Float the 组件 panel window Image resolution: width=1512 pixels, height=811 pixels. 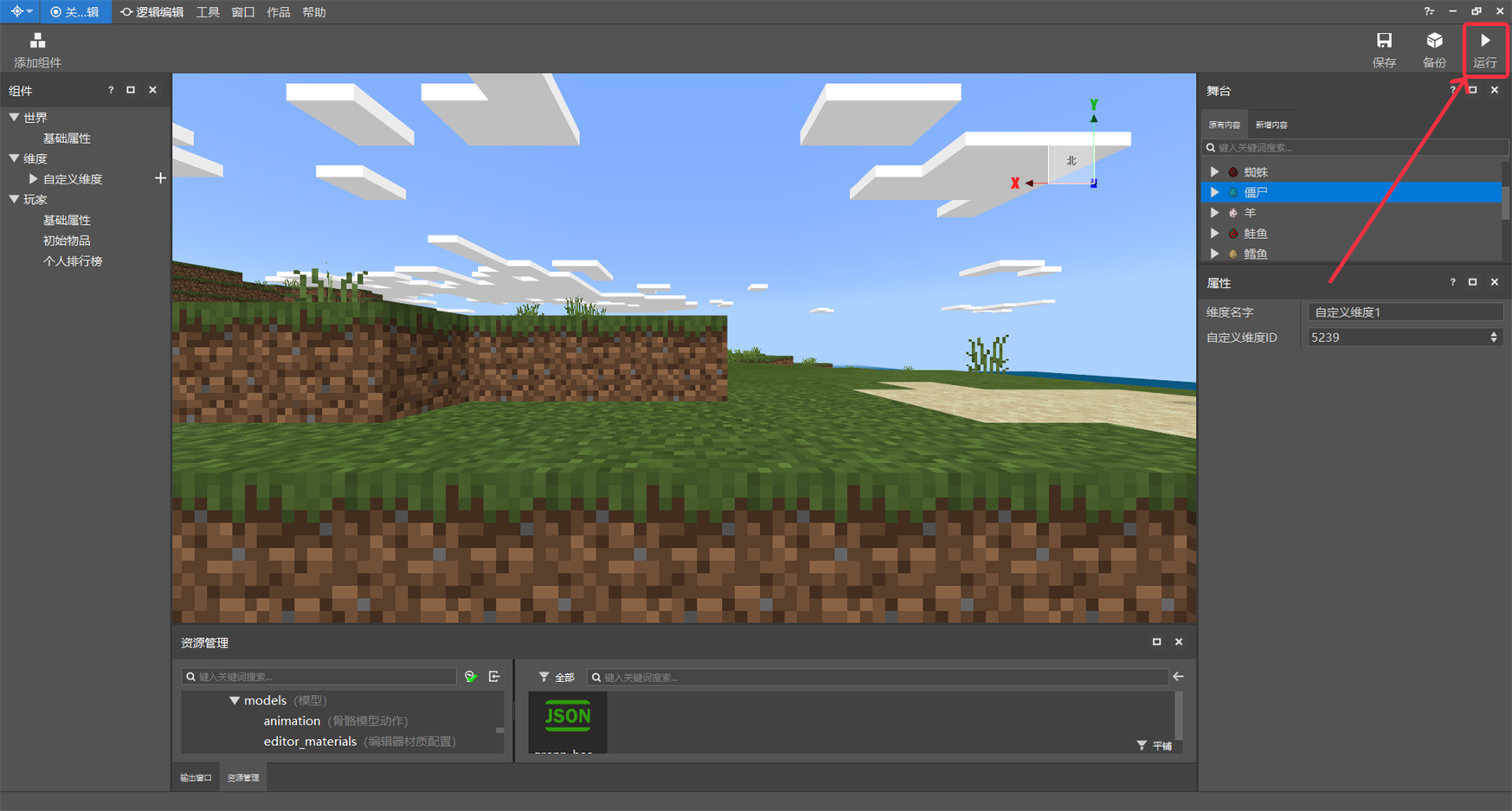131,90
